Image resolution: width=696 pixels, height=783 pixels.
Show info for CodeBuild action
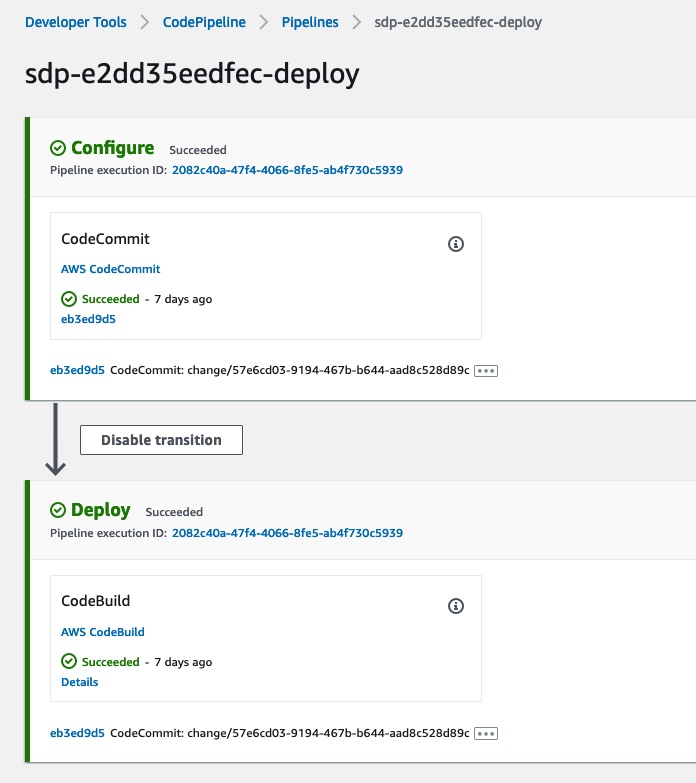[455, 606]
